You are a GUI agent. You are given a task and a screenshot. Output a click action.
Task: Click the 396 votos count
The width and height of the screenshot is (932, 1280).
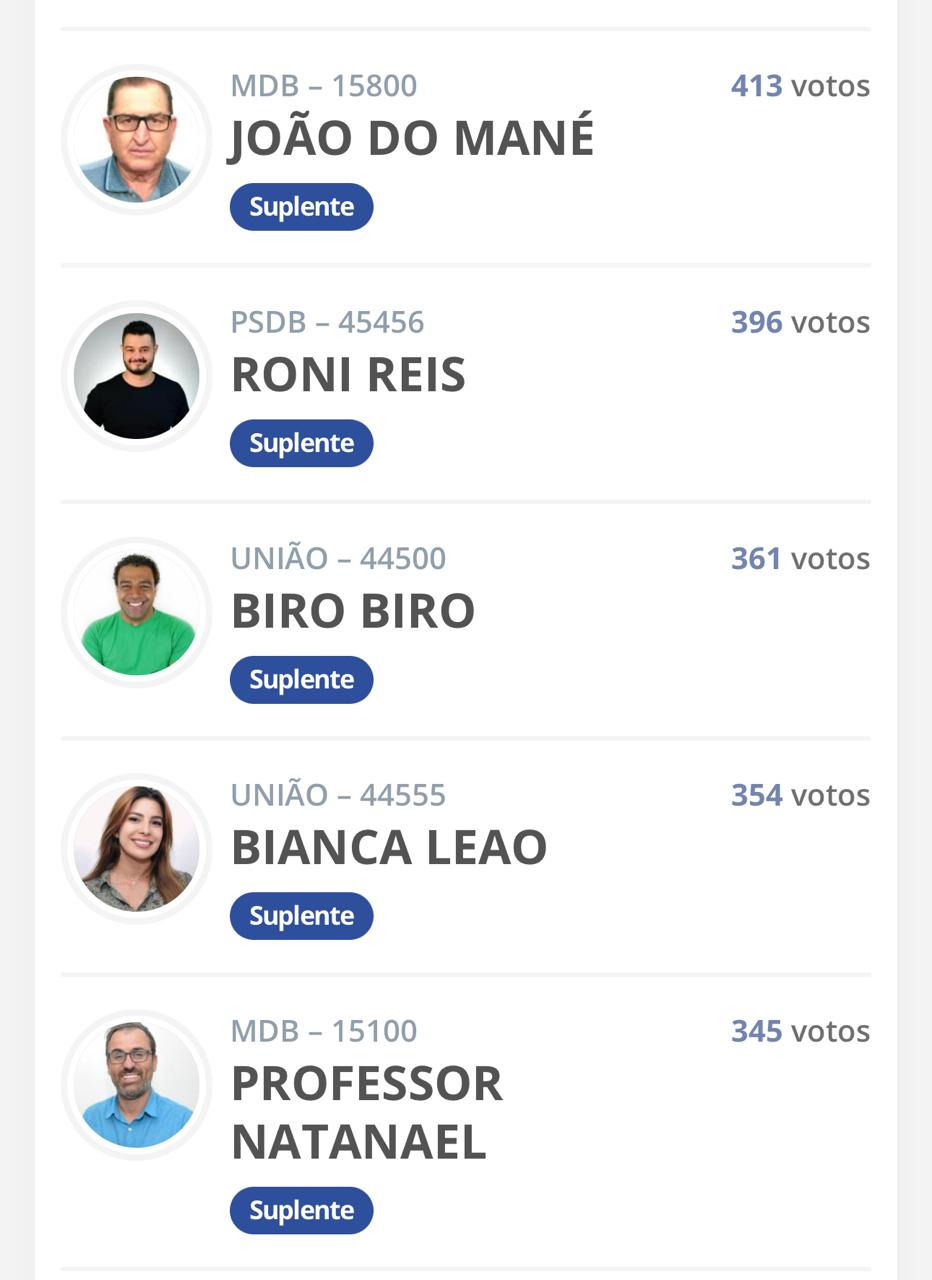tap(800, 322)
